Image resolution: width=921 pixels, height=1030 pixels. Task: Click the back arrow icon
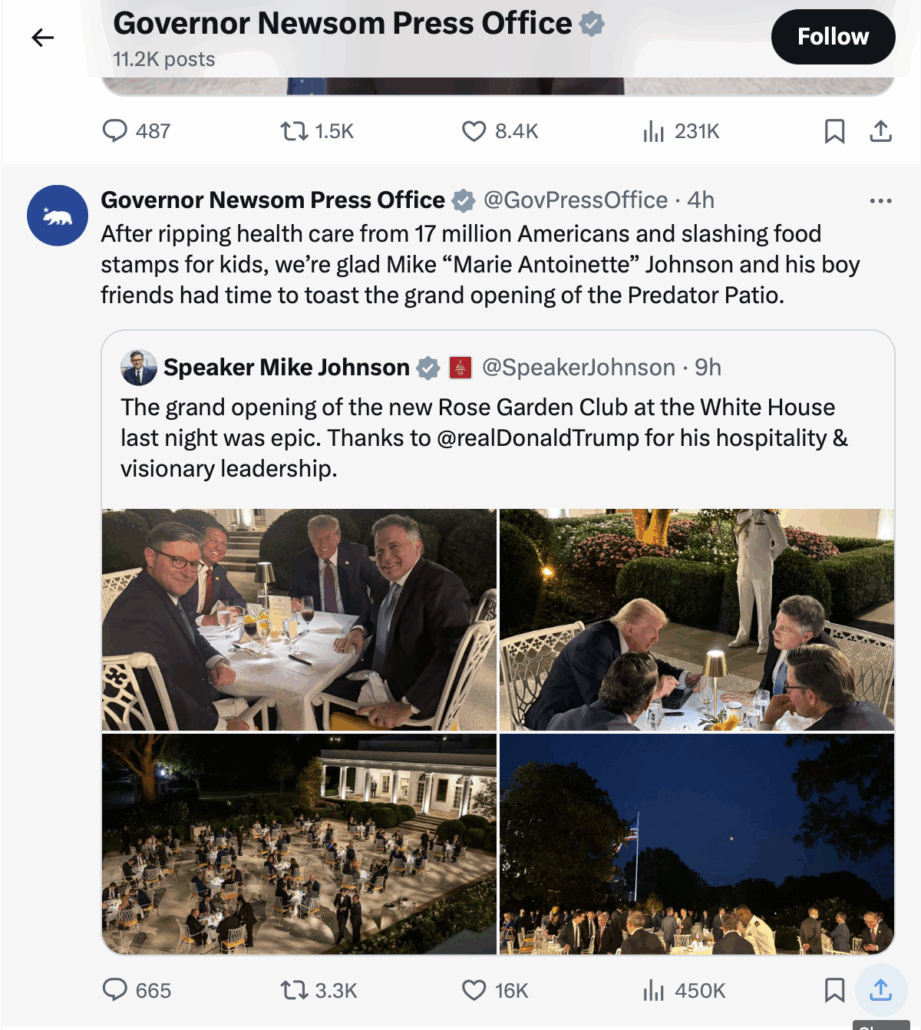42,38
